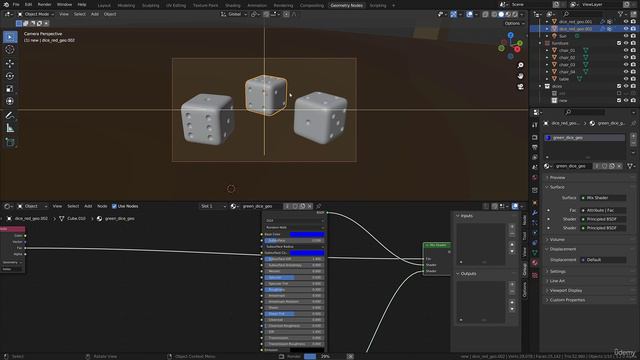640x360 pixels.
Task: Uncheck the dices collection checkbox
Action: tap(619, 86)
